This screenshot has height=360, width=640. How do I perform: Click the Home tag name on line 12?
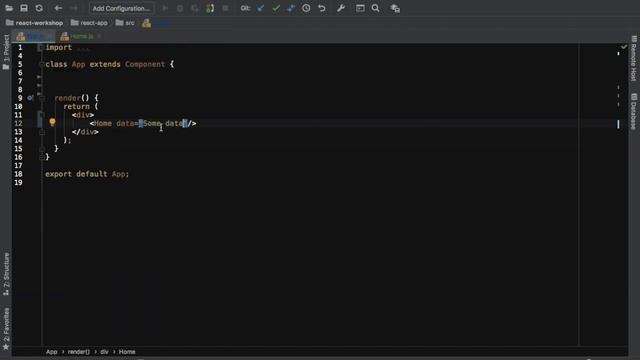(103, 123)
